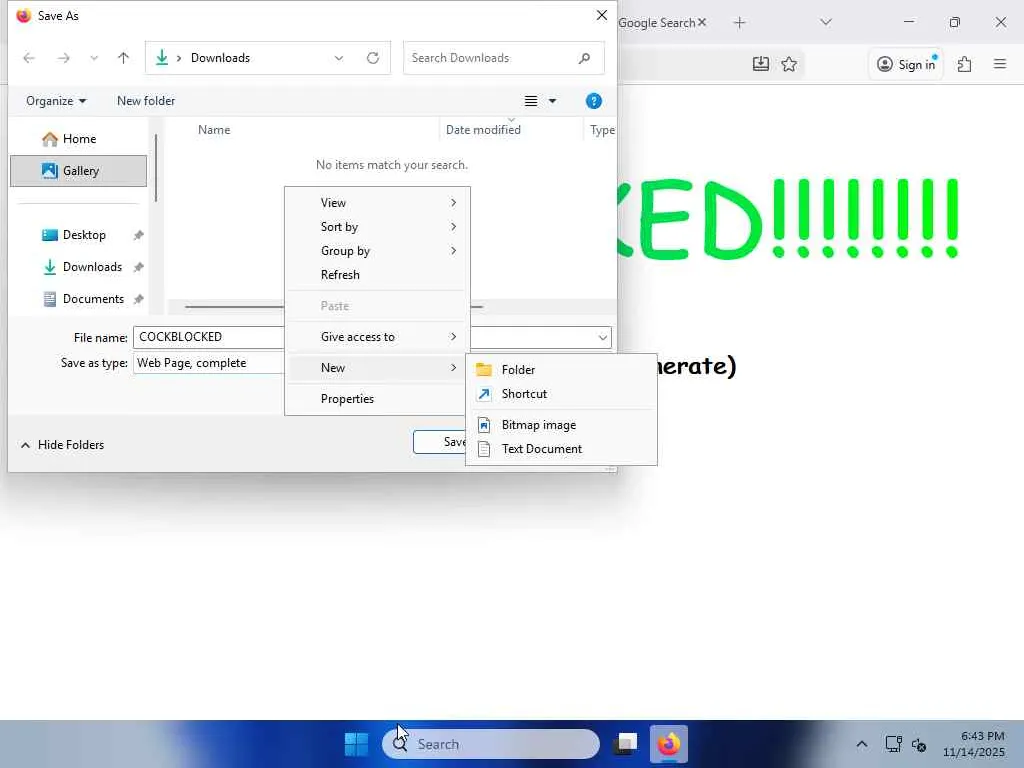Viewport: 1024px width, 768px height.
Task: Show hidden icons in the system tray
Action: pyautogui.click(x=862, y=744)
